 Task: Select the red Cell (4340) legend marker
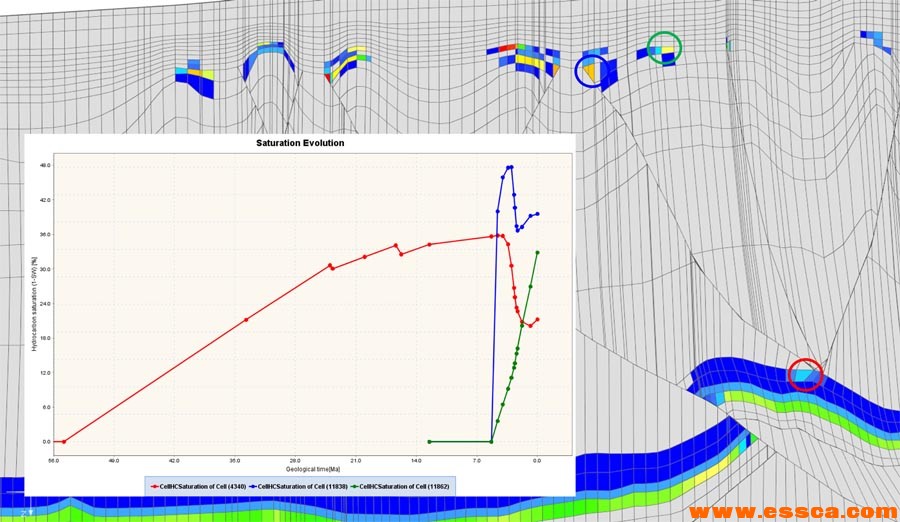tap(156, 485)
